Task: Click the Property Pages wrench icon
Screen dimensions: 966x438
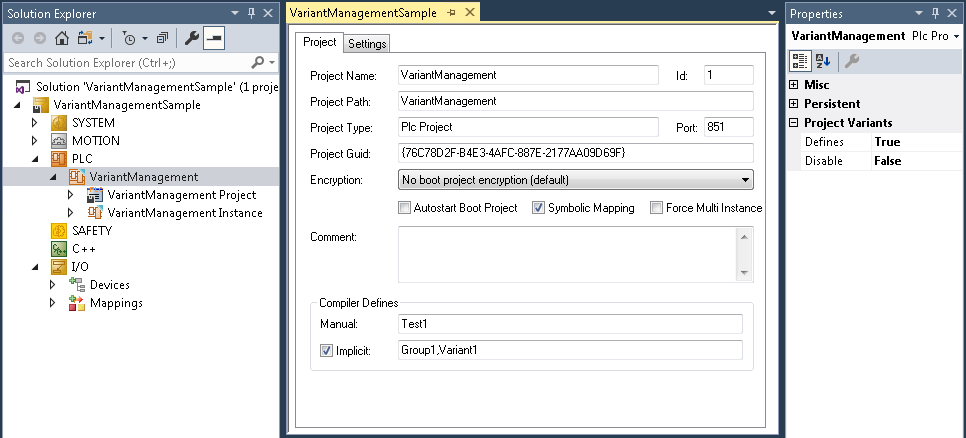Action: (852, 60)
